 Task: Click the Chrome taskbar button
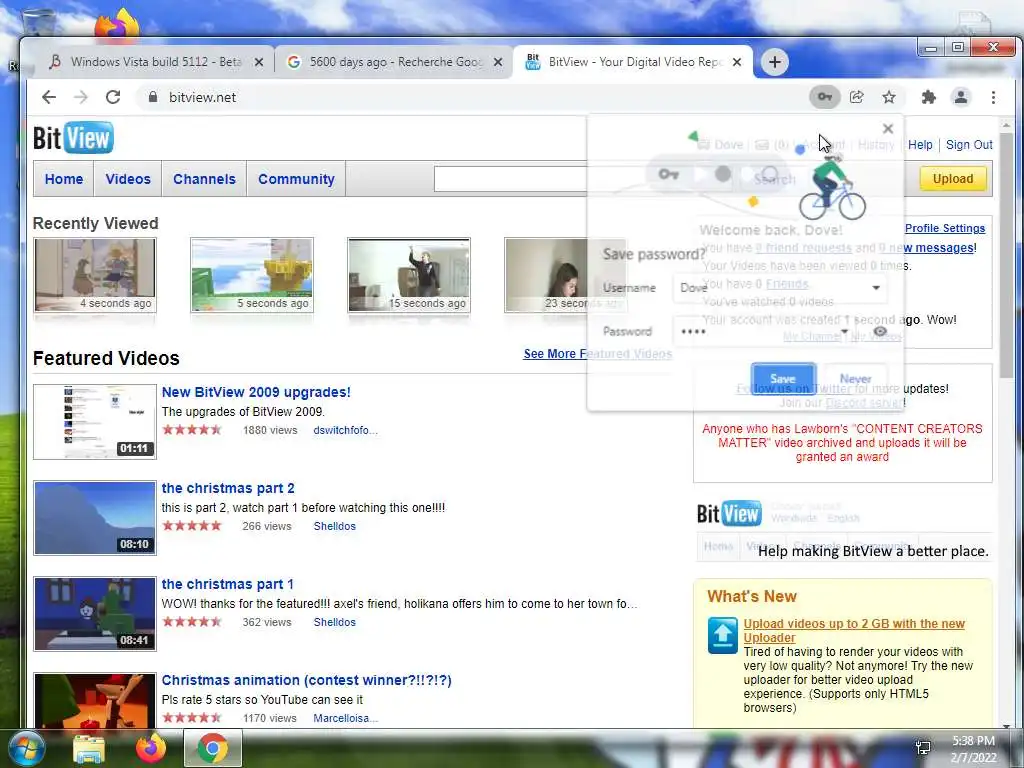tap(213, 748)
